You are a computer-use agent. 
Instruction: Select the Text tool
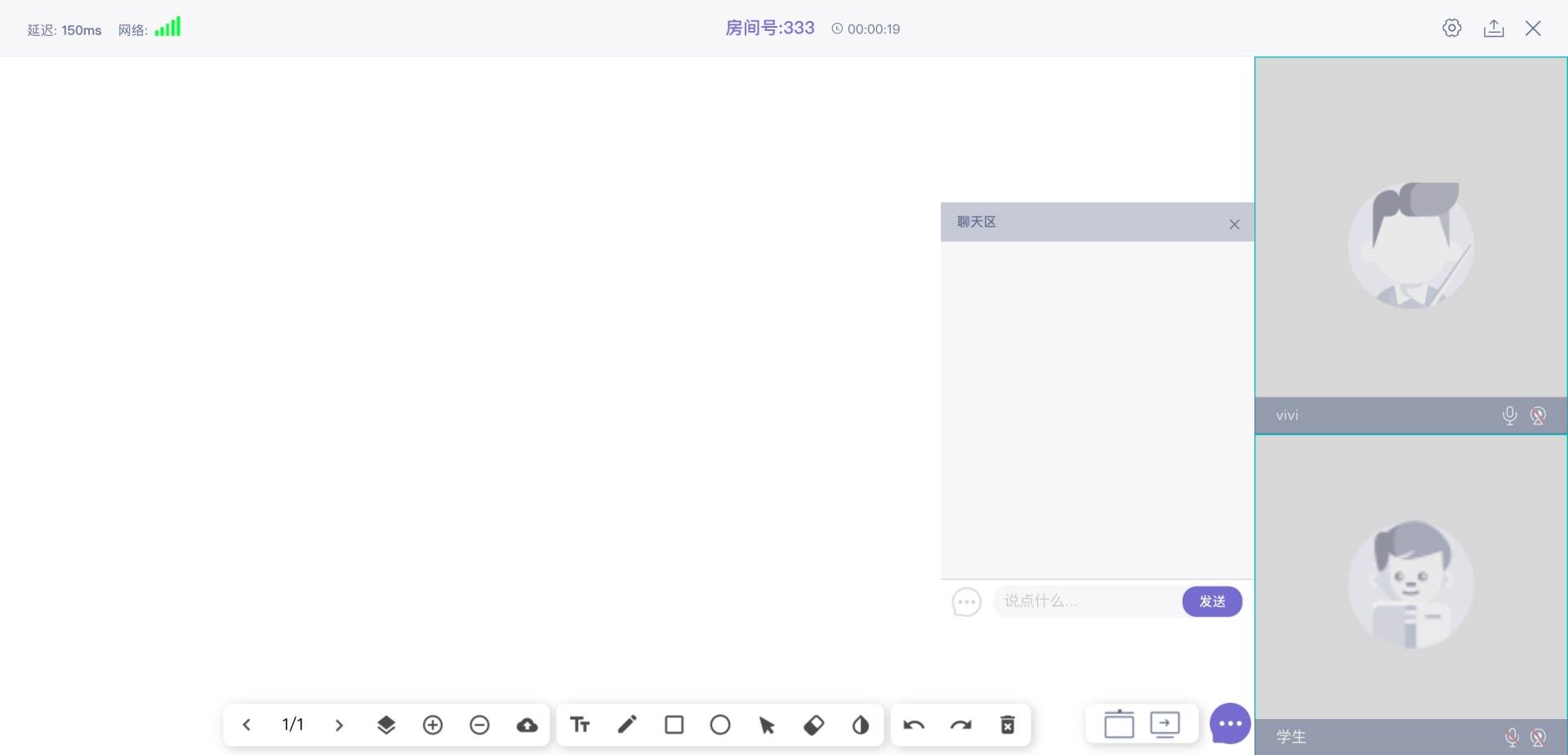tap(580, 725)
